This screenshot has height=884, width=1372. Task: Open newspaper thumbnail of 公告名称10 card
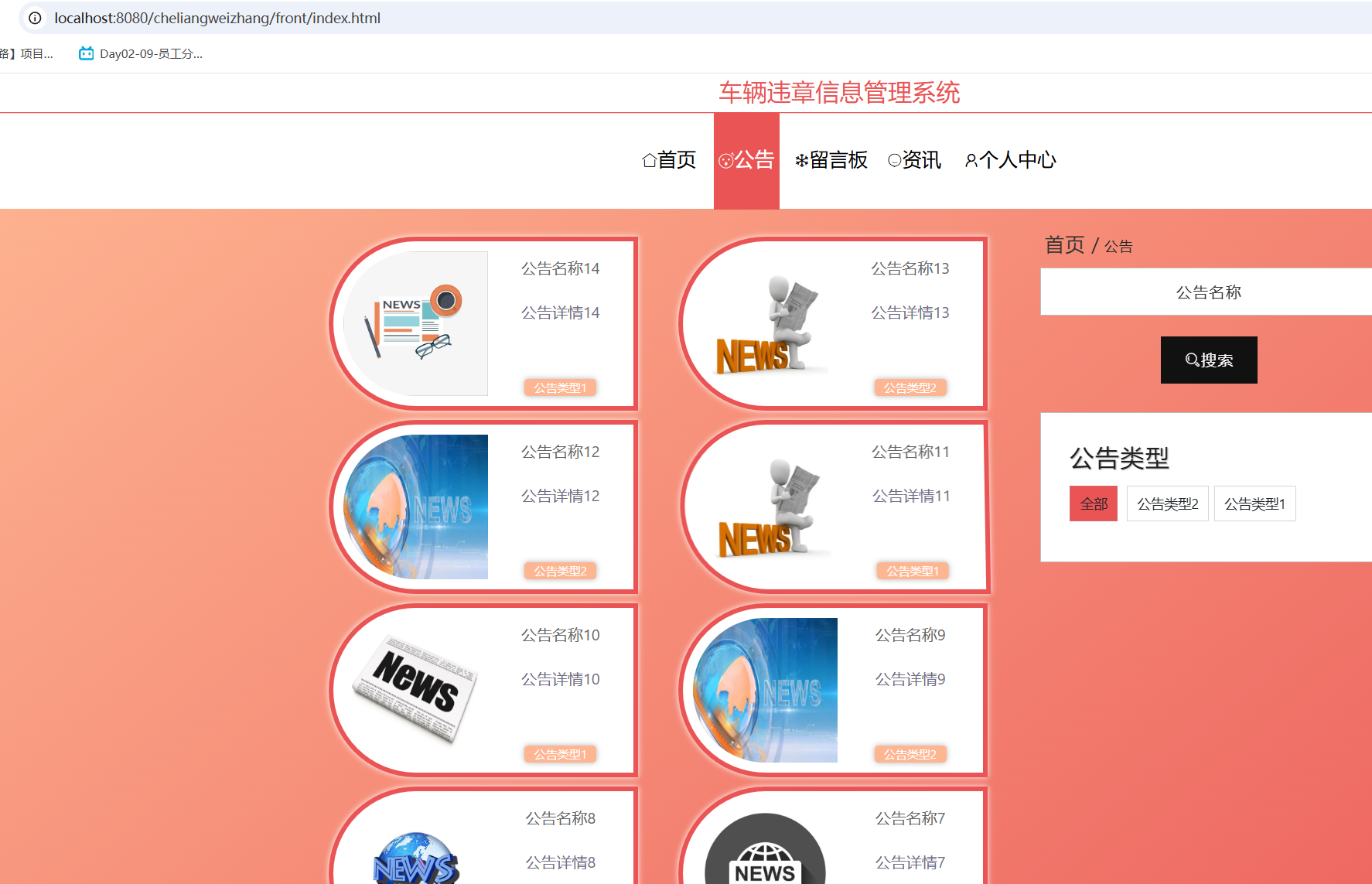(x=416, y=690)
